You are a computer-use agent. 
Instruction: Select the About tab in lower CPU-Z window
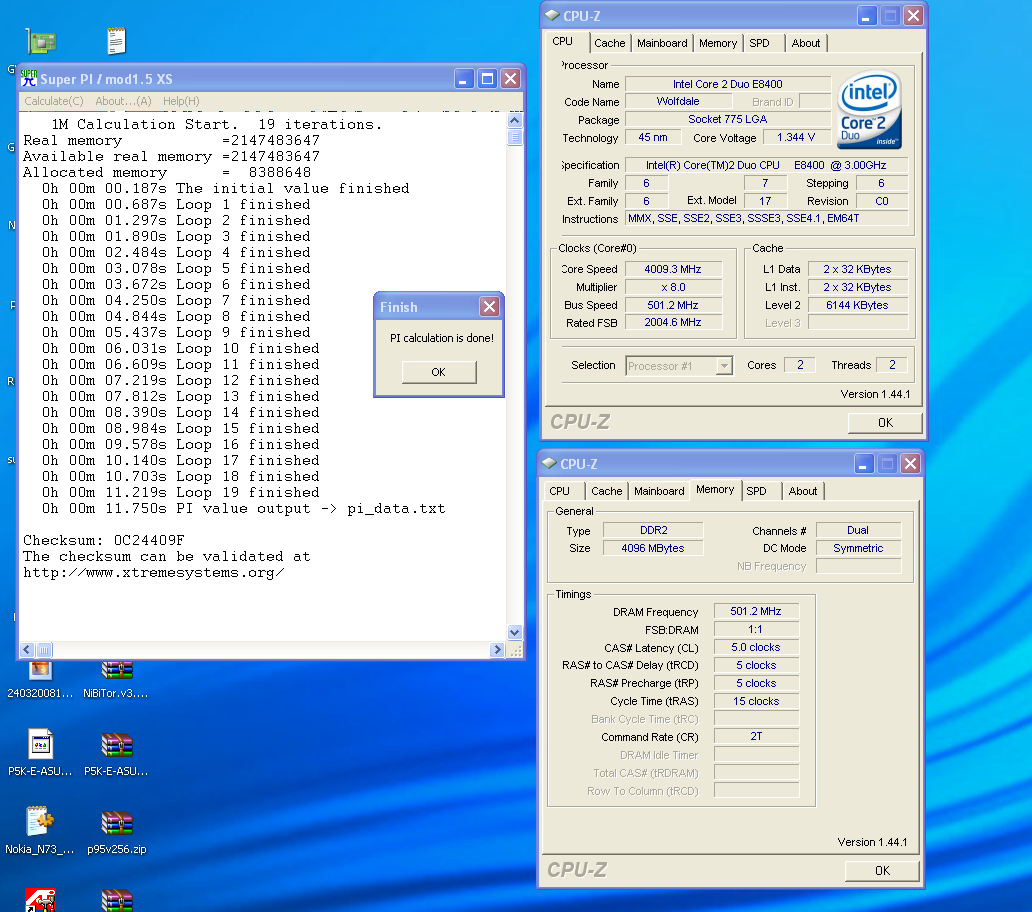coord(803,491)
